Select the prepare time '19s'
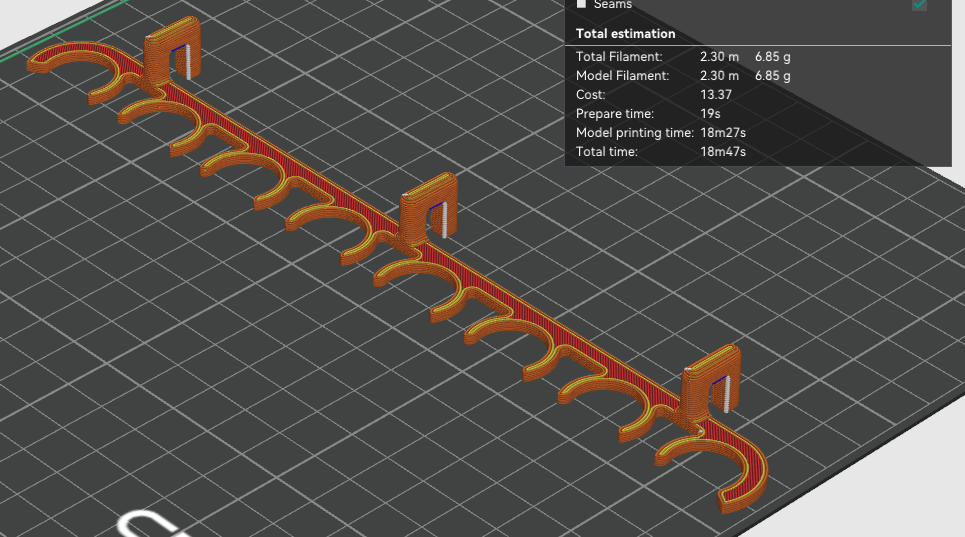 coord(710,114)
